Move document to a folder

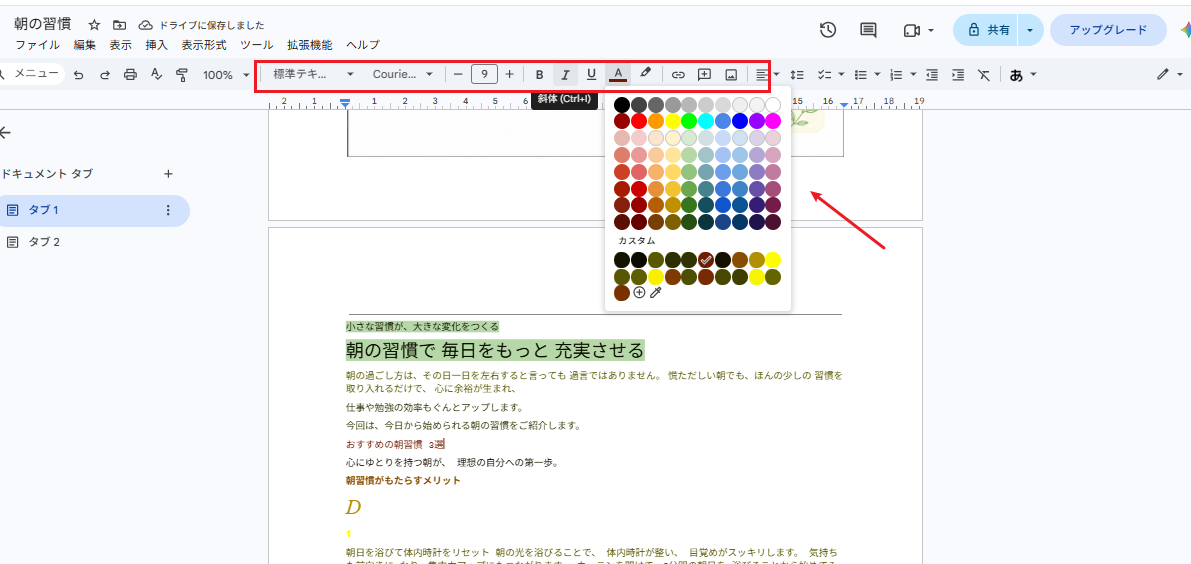pos(118,25)
